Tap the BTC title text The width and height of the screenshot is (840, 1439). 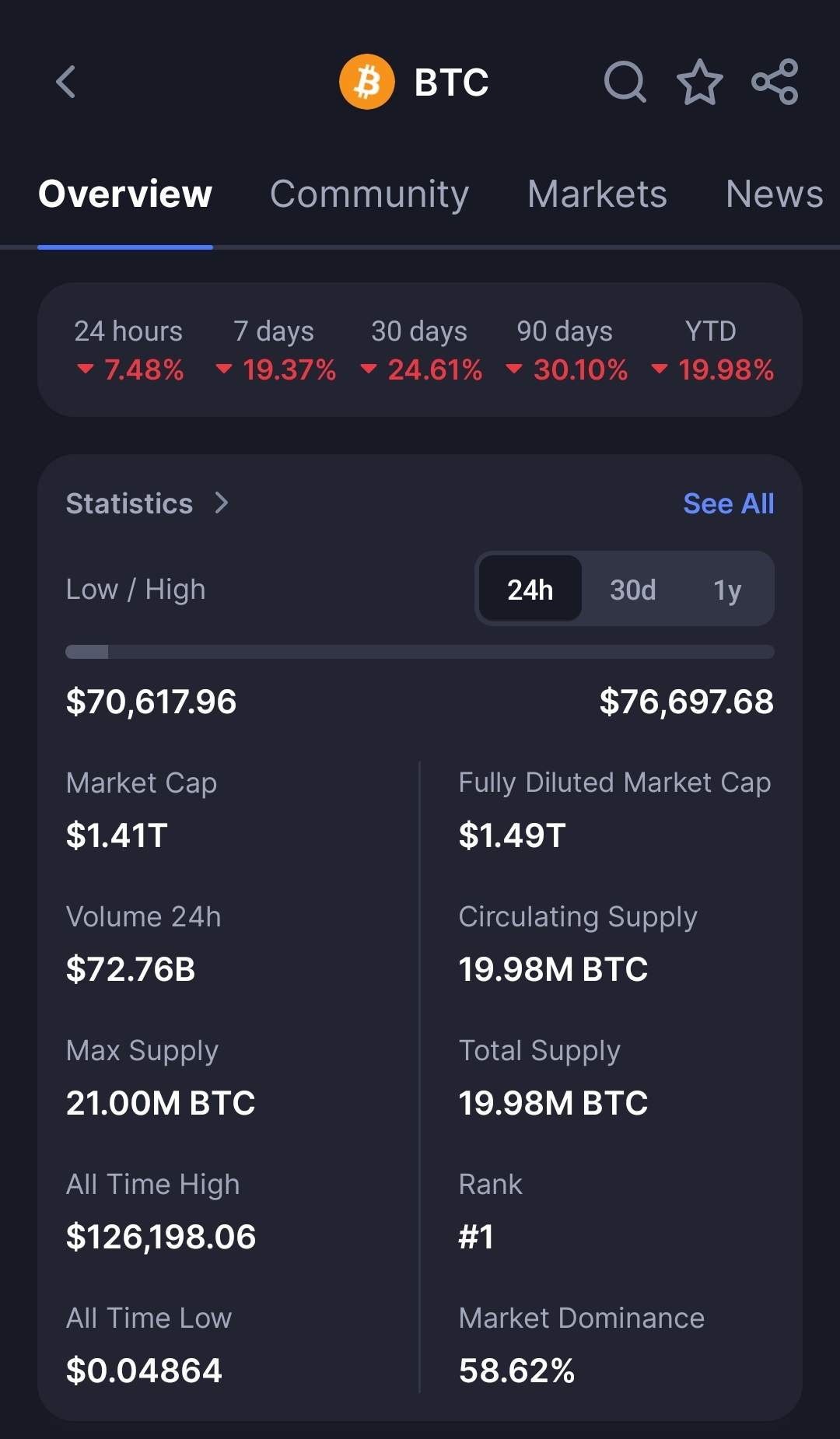pos(451,82)
